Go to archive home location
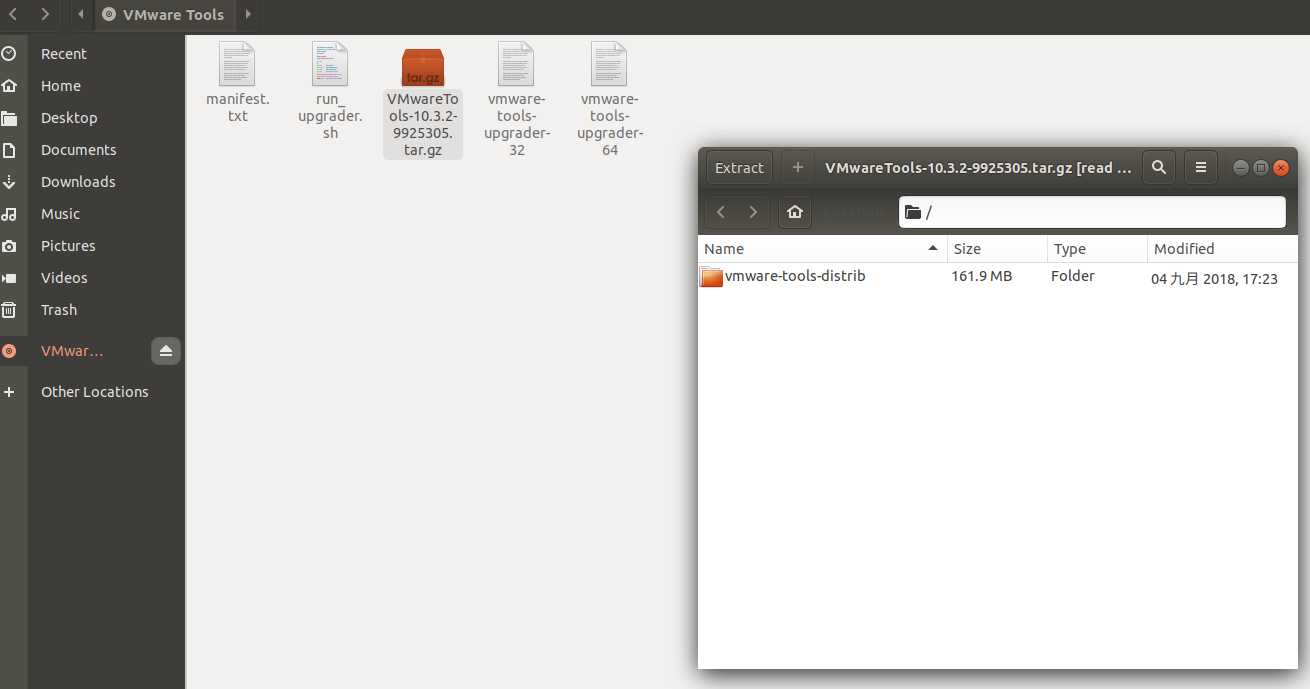This screenshot has width=1310, height=689. coord(795,212)
